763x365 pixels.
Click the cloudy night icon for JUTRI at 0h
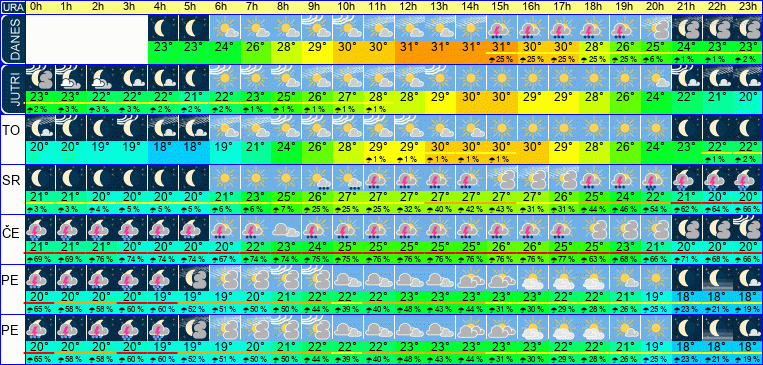click(40, 78)
